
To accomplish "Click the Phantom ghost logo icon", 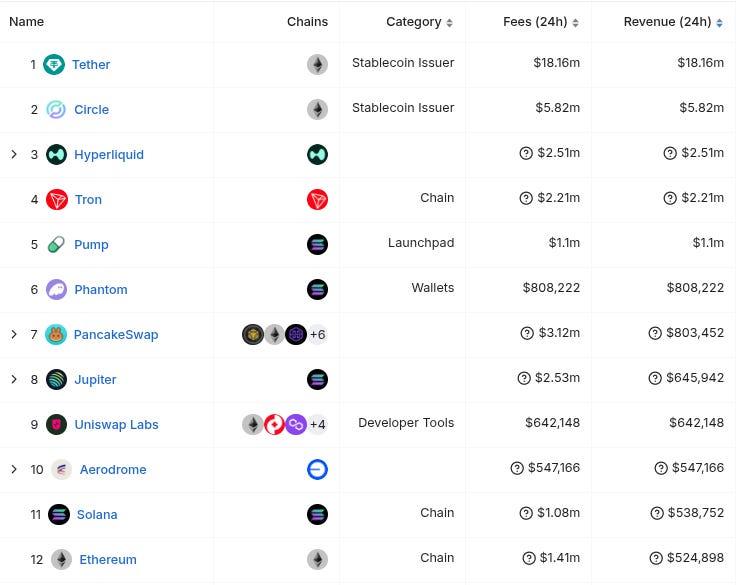I will tap(57, 290).
